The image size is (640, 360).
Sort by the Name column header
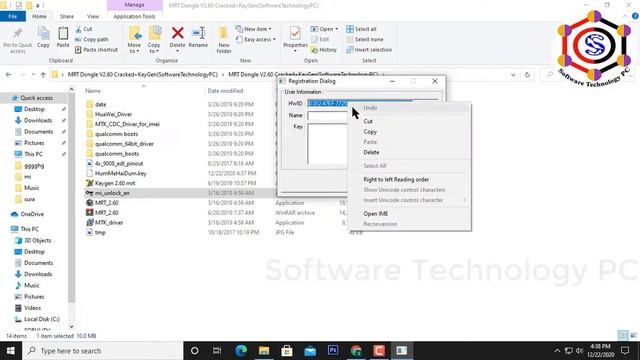pos(93,91)
